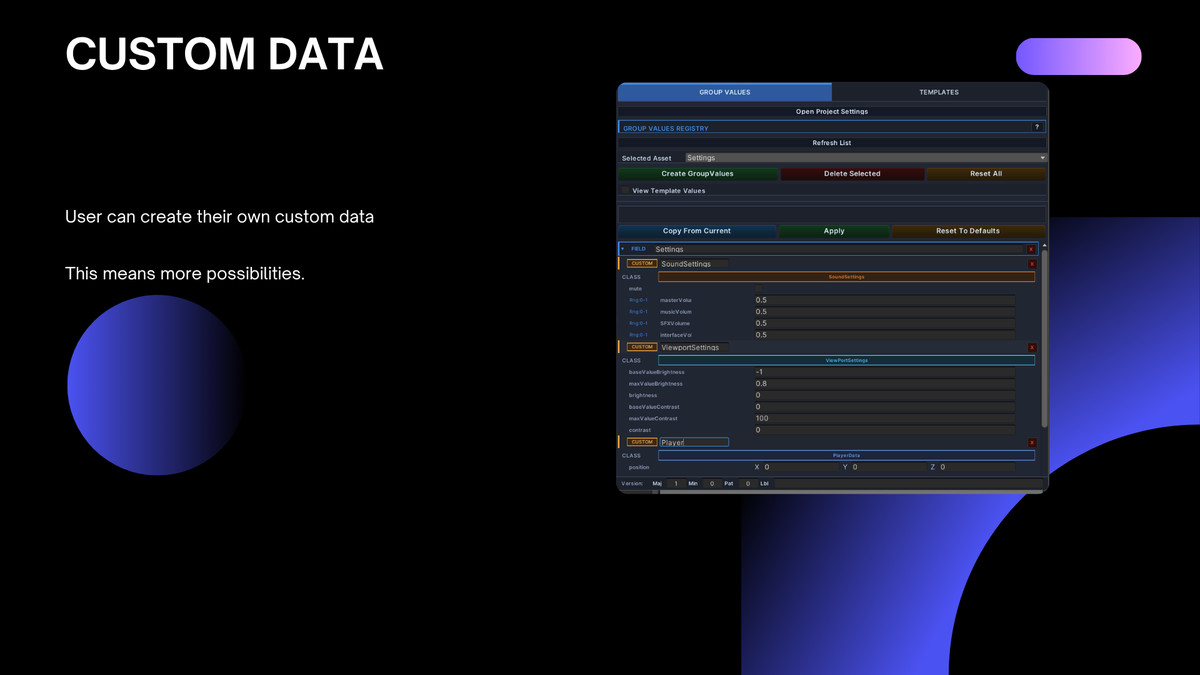Viewport: 1200px width, 675px height.
Task: Open the PlayerData class selector
Action: click(x=846, y=455)
